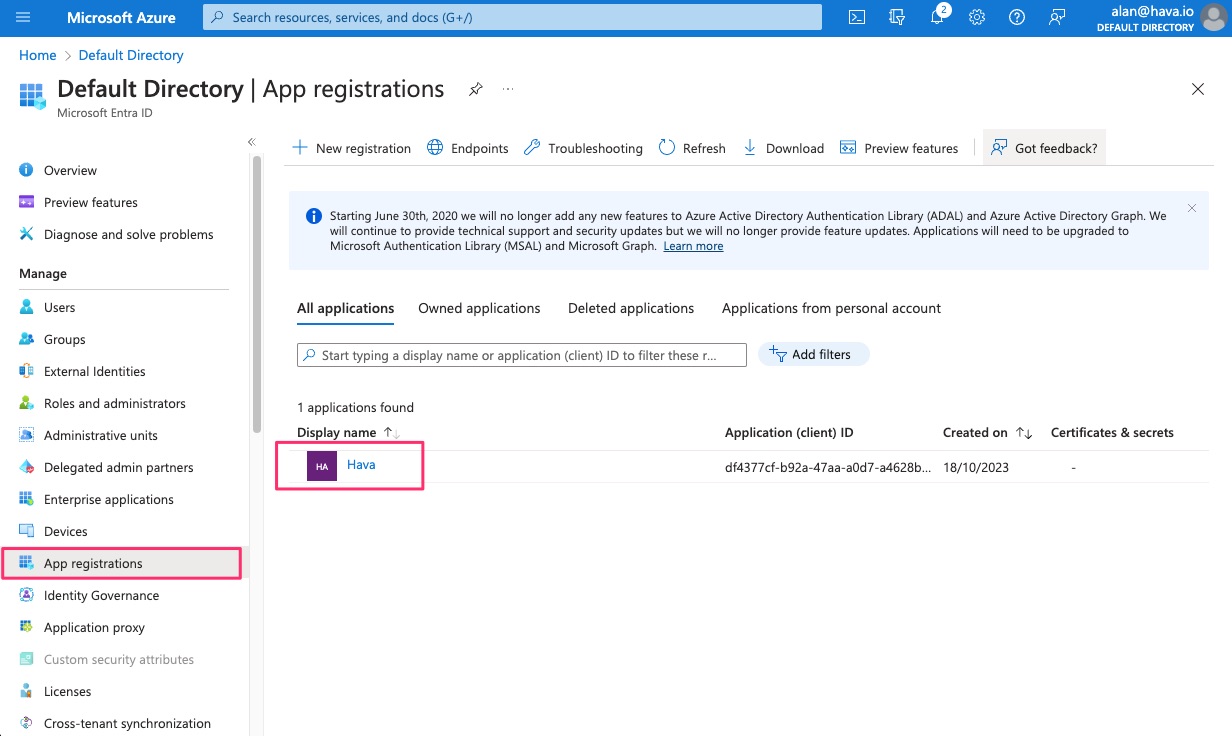
Task: Click the application filter search box
Action: [x=521, y=355]
